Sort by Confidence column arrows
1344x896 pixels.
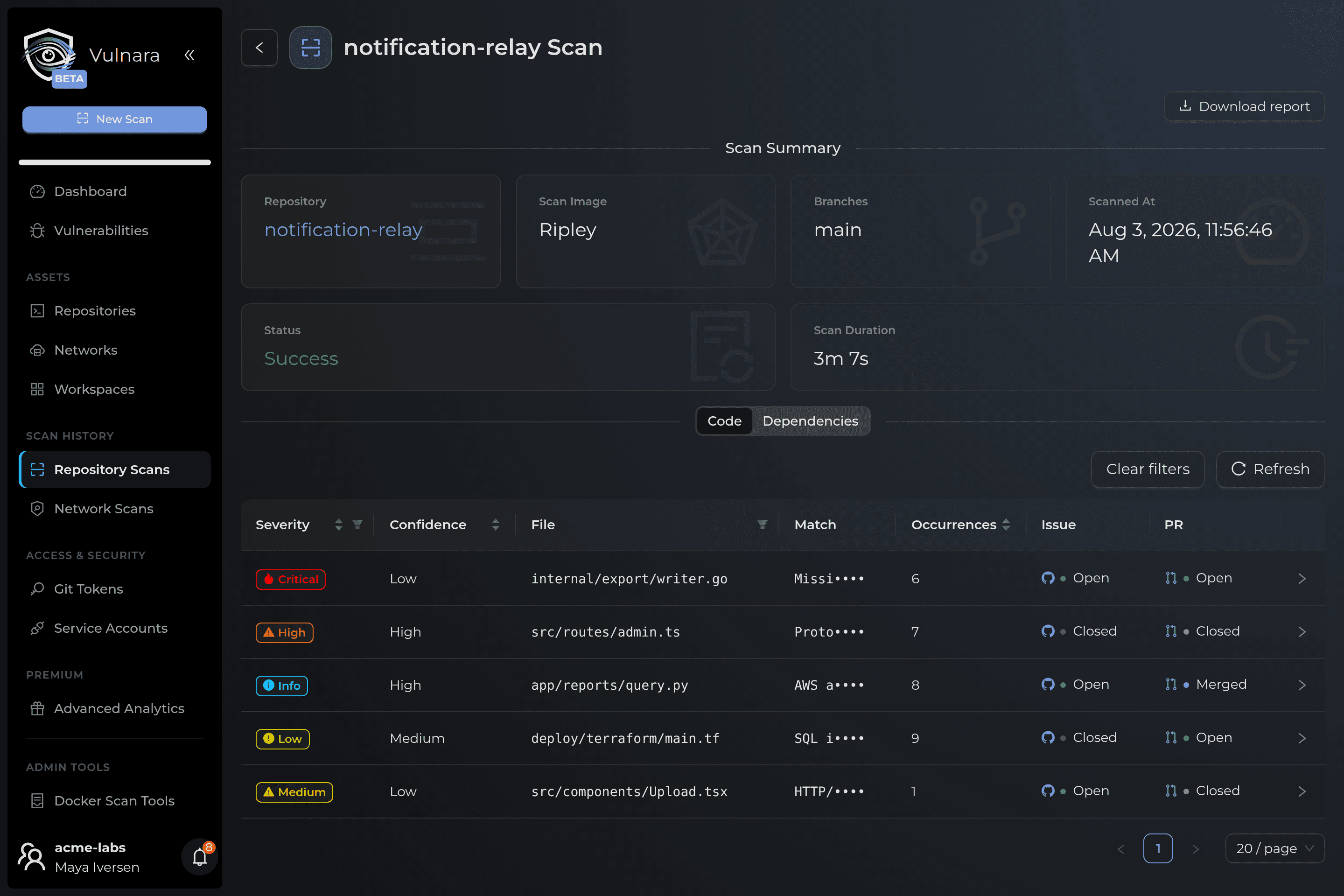pyautogui.click(x=496, y=525)
